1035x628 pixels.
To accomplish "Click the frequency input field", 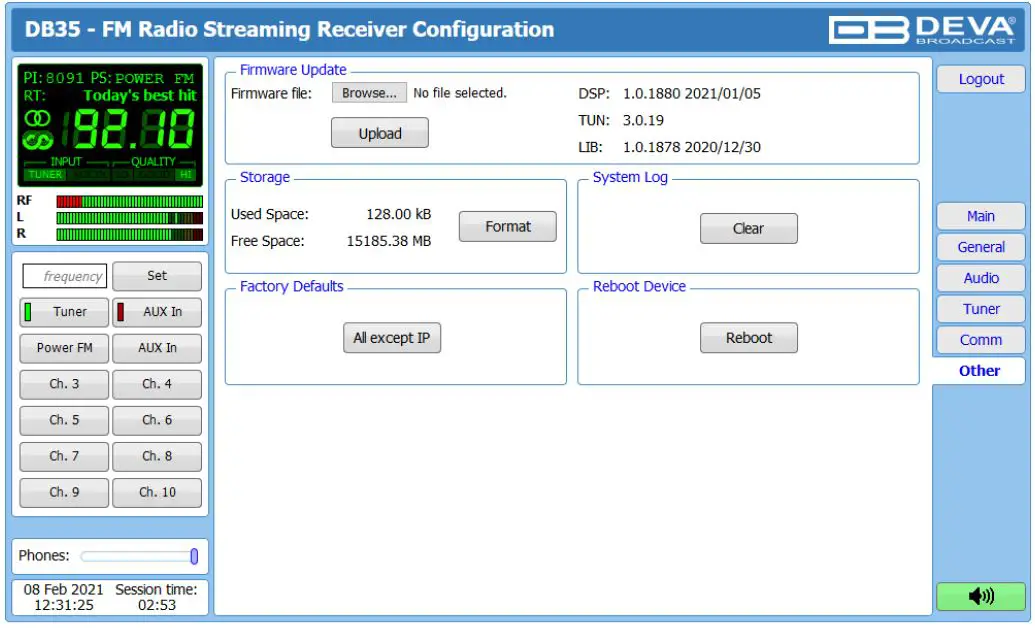I will point(63,276).
